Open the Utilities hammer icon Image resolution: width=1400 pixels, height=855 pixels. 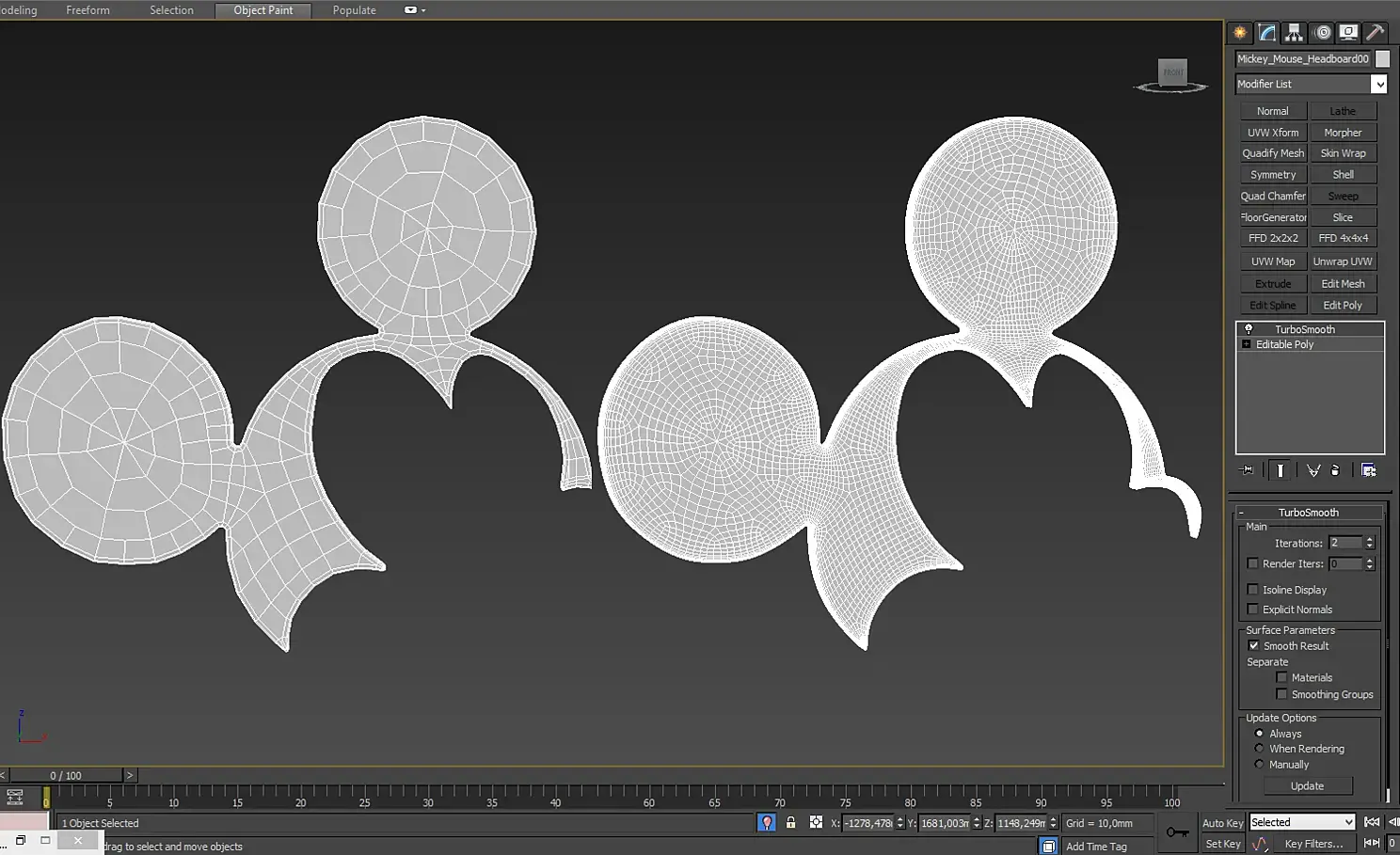point(1375,33)
